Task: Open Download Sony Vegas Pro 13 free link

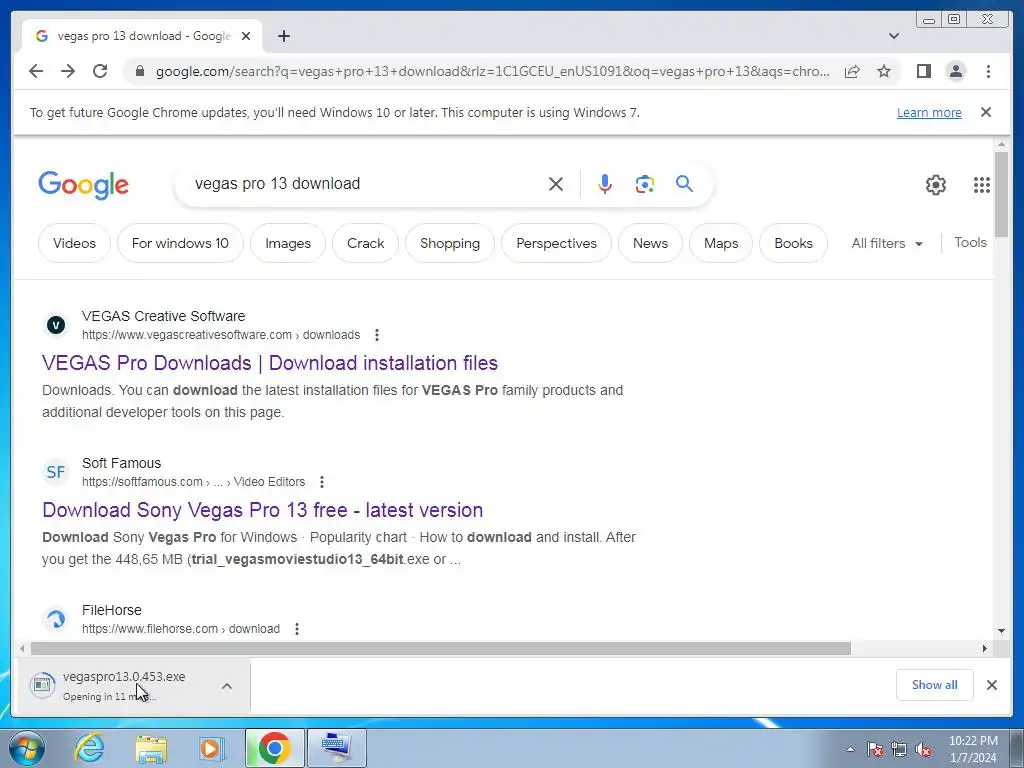Action: pyautogui.click(x=263, y=510)
